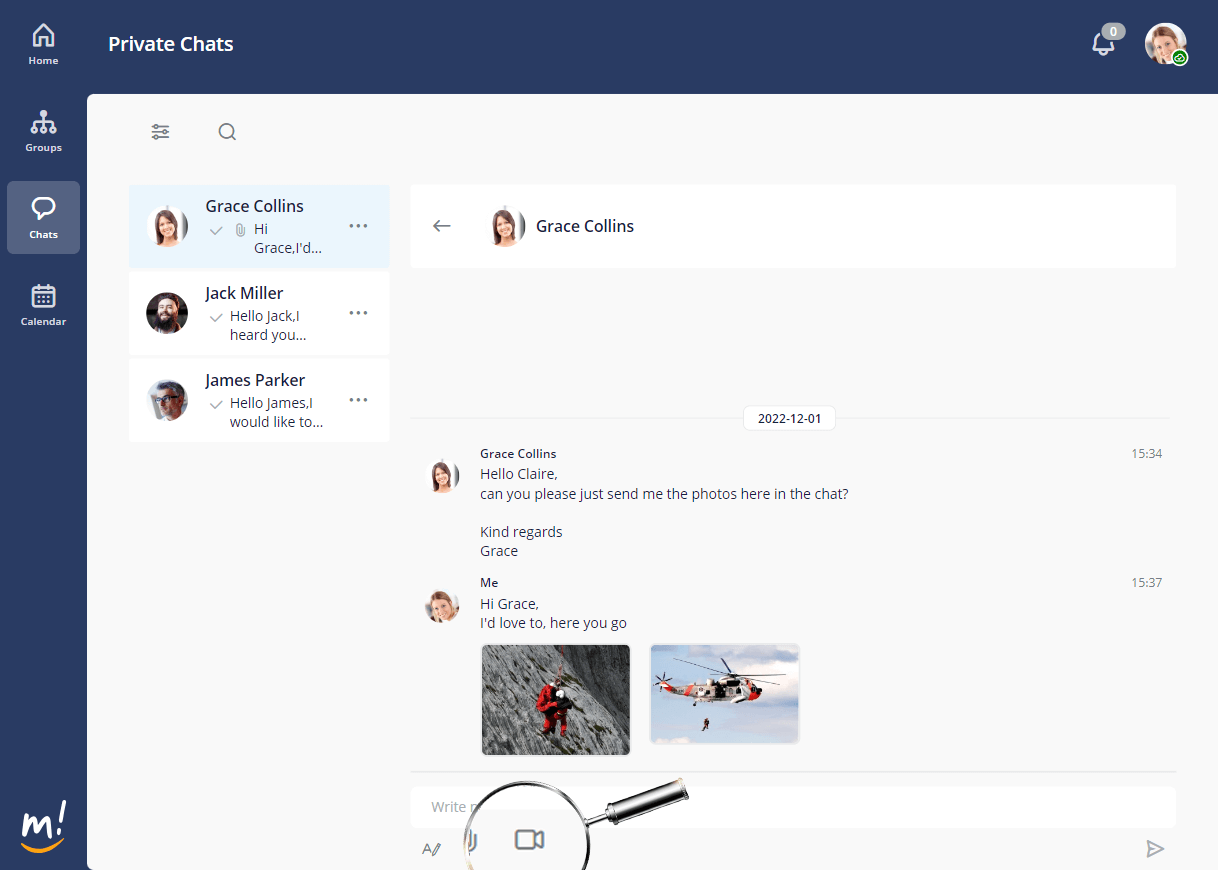Open notifications bell
Image resolution: width=1218 pixels, height=870 pixels.
click(x=1103, y=44)
